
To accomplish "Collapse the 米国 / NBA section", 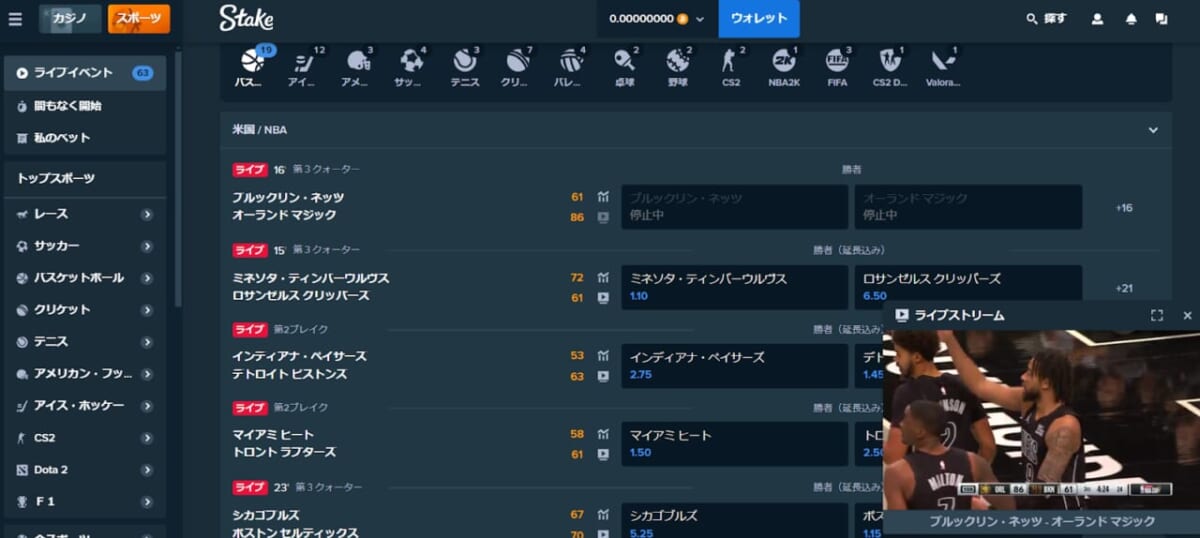I will tap(1153, 130).
